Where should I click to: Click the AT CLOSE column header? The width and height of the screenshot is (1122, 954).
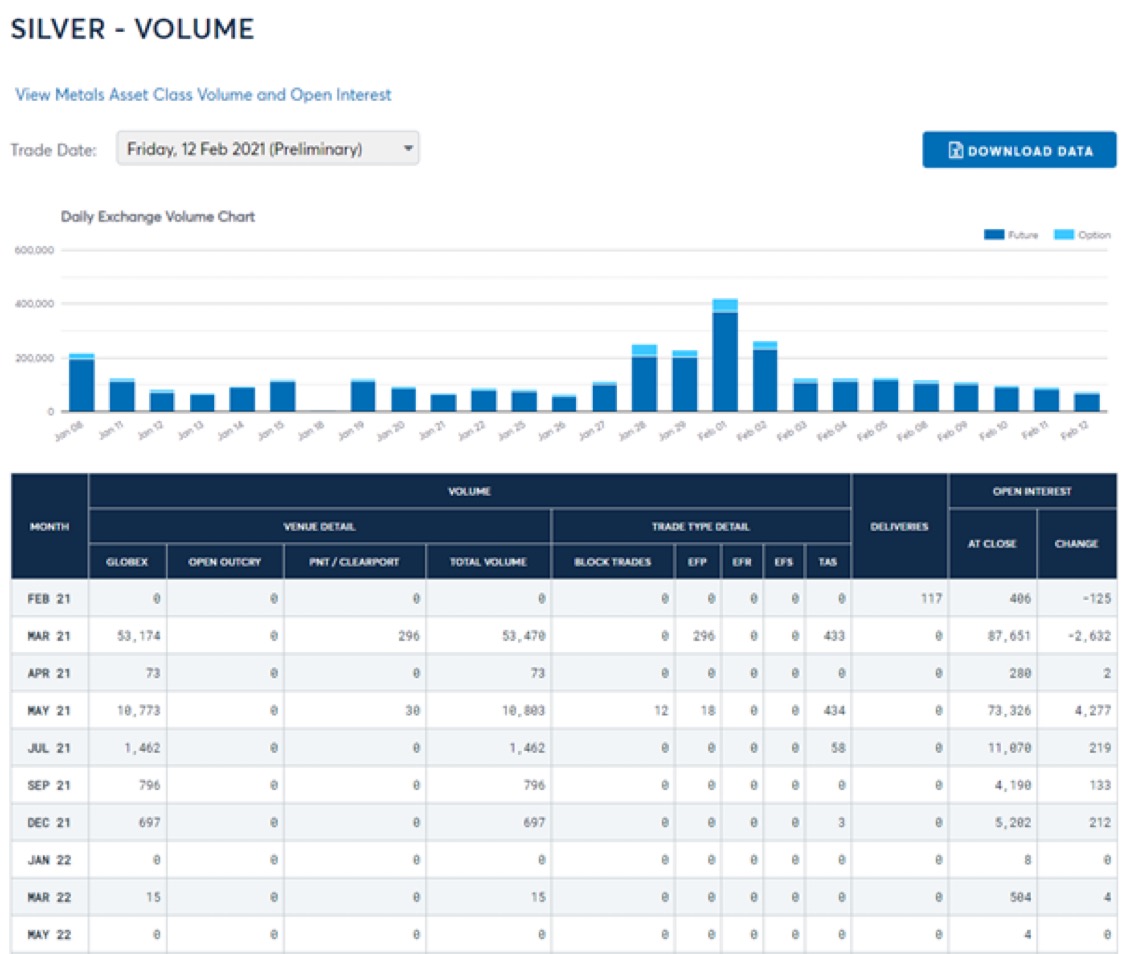pyautogui.click(x=992, y=543)
